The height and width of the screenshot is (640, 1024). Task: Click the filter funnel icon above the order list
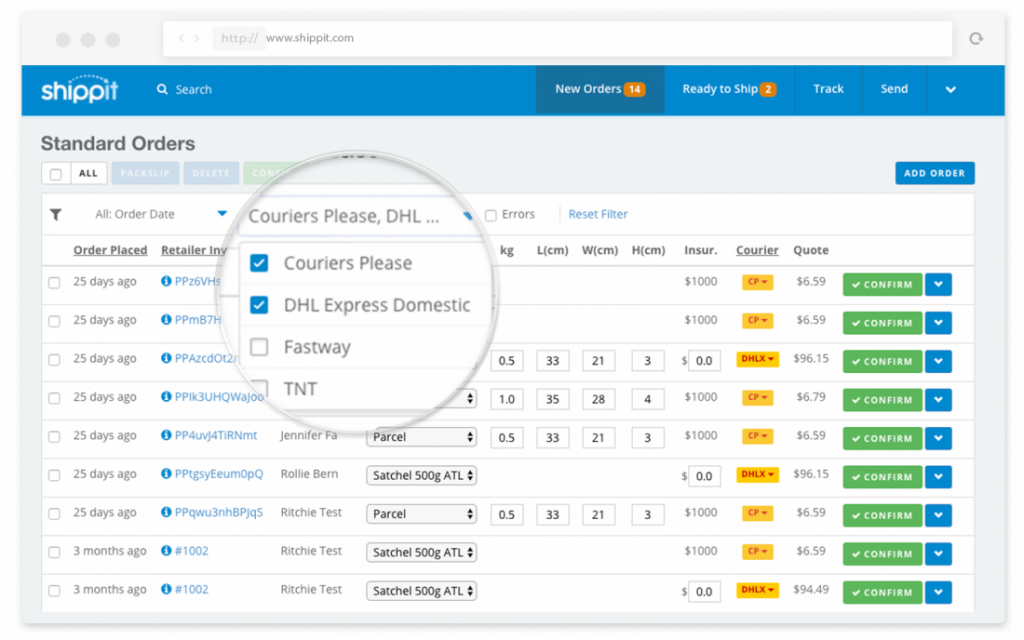pos(56,214)
